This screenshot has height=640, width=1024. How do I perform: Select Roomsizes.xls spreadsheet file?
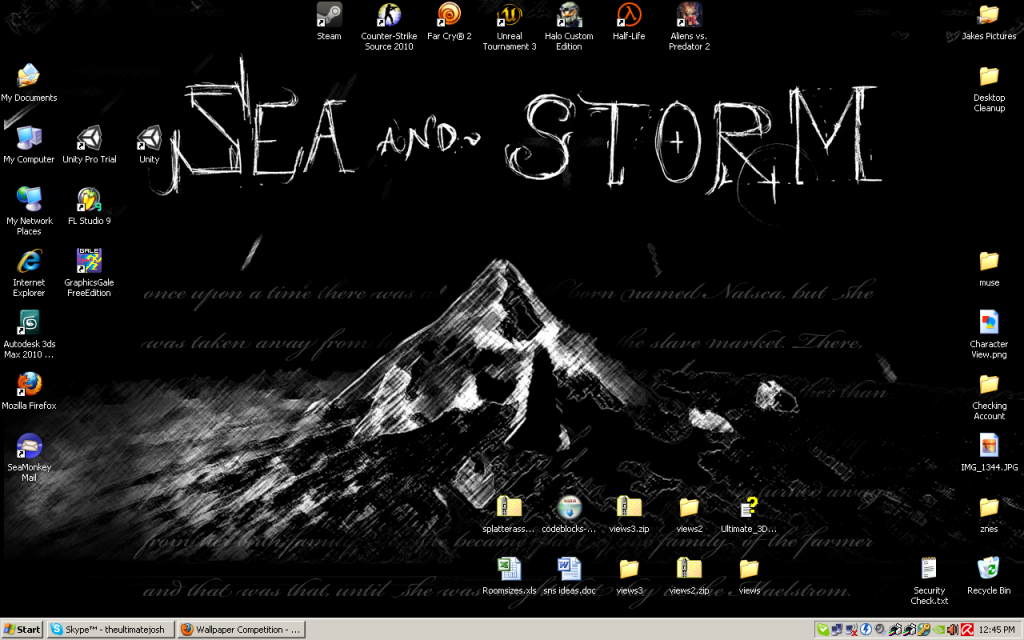coord(509,569)
